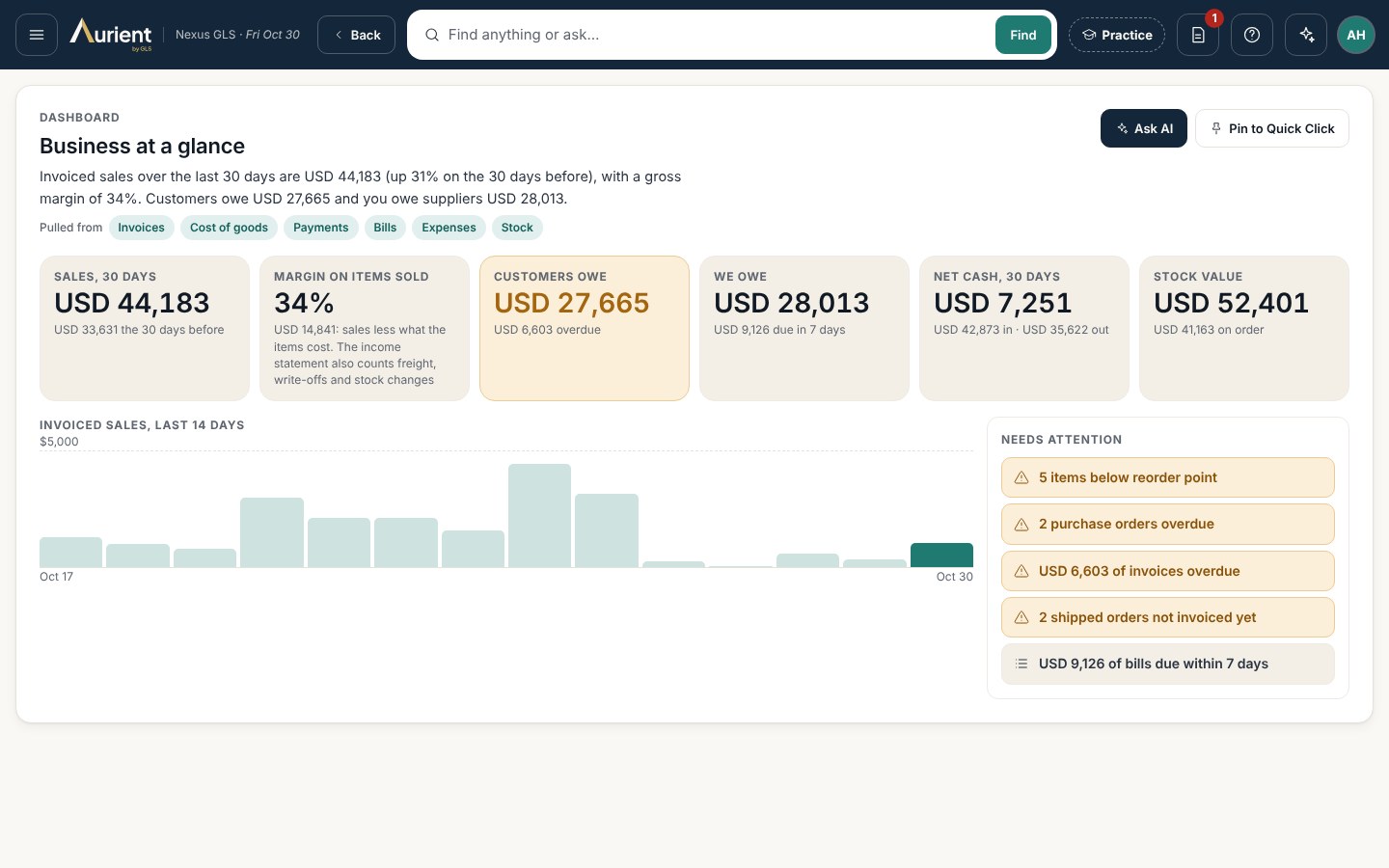Click warning icon beside items below reorder point
Viewport: 1389px width, 868px height.
[1021, 477]
